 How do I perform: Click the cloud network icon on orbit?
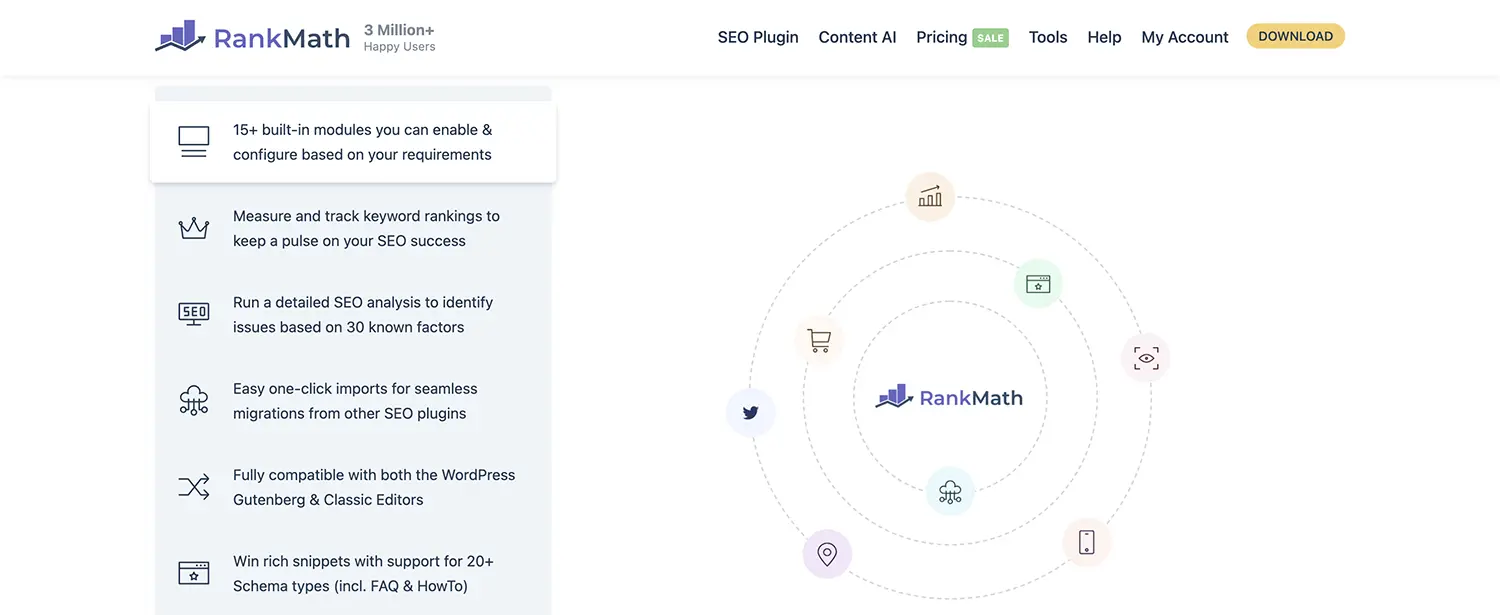pyautogui.click(x=950, y=491)
